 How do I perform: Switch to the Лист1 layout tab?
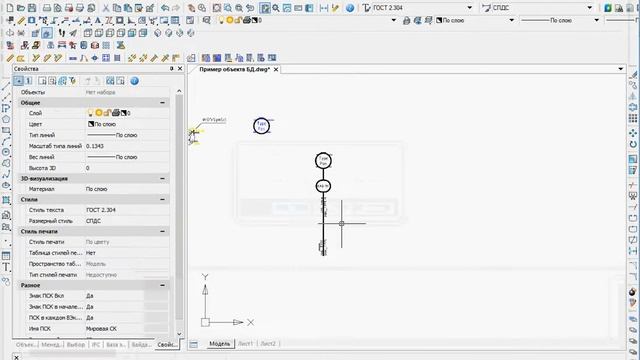246,344
